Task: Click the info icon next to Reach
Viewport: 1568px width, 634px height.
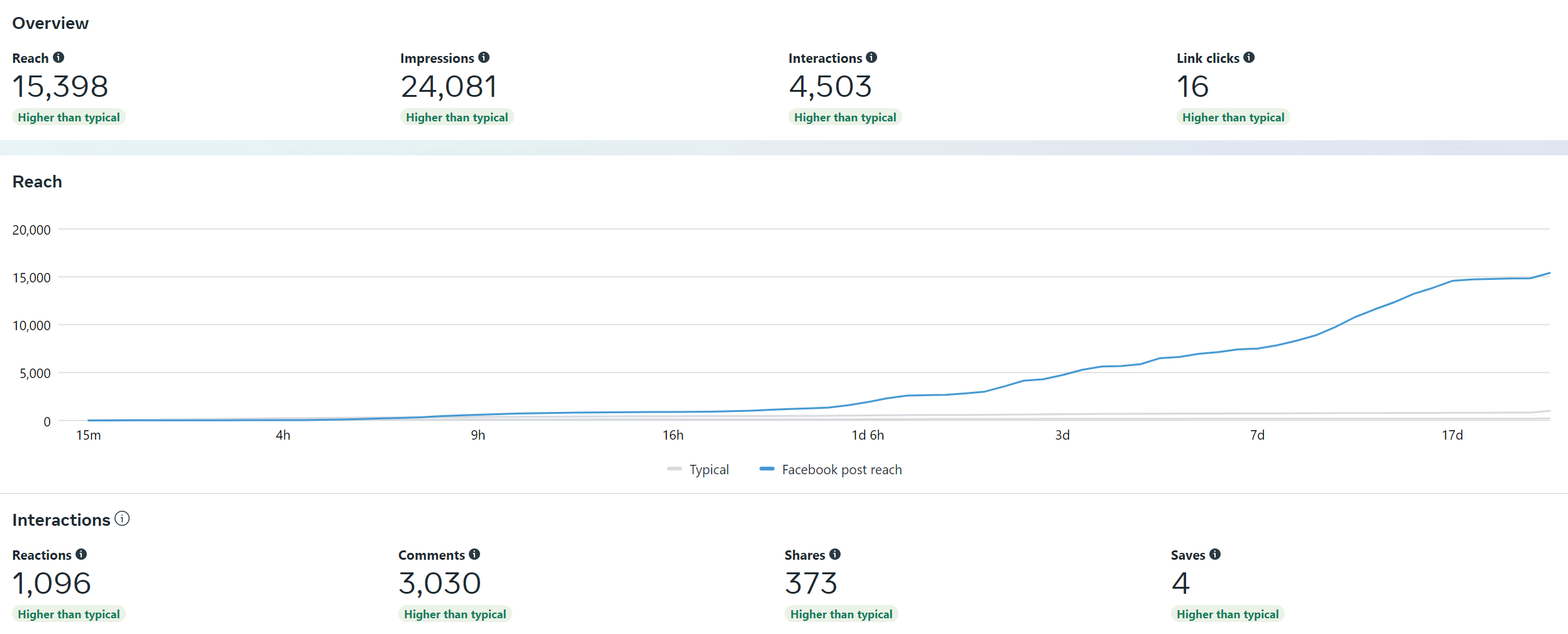Action: [59, 57]
